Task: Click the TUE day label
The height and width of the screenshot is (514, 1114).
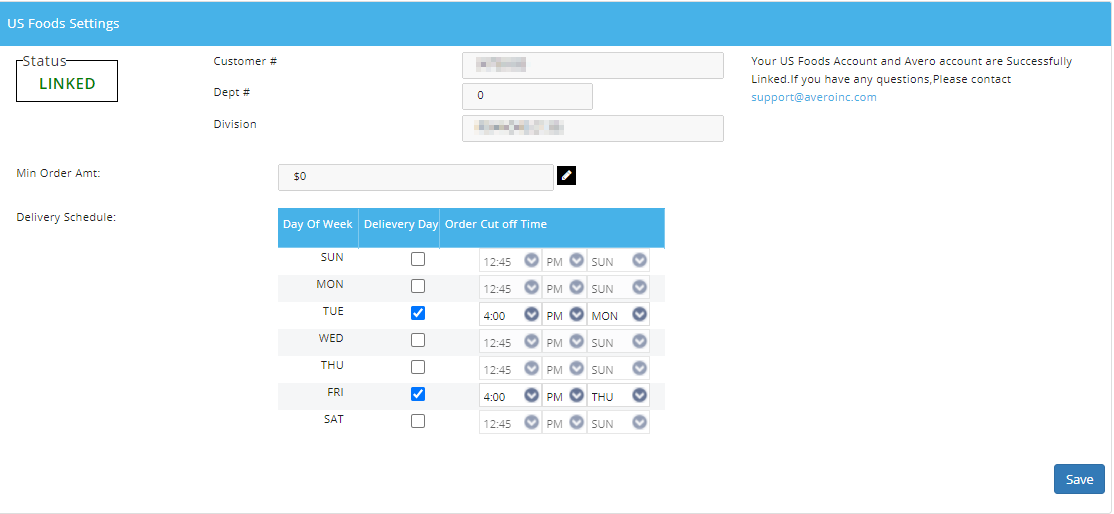Action: pos(332,311)
